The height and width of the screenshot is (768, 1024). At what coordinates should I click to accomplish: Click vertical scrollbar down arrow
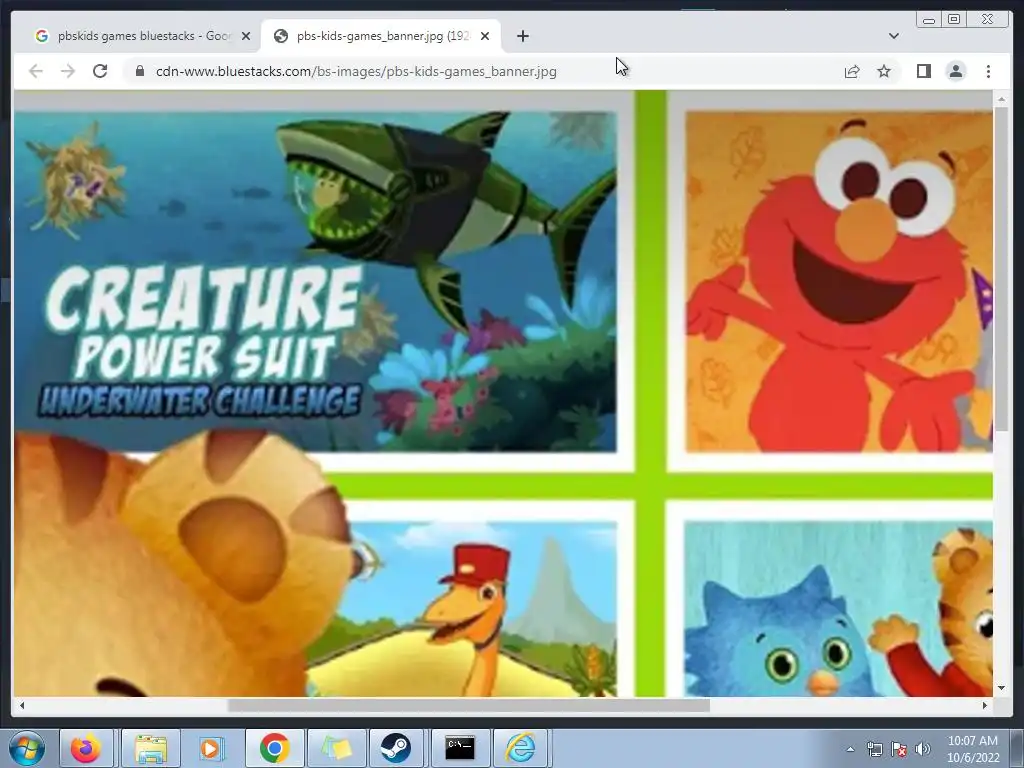(x=1001, y=688)
